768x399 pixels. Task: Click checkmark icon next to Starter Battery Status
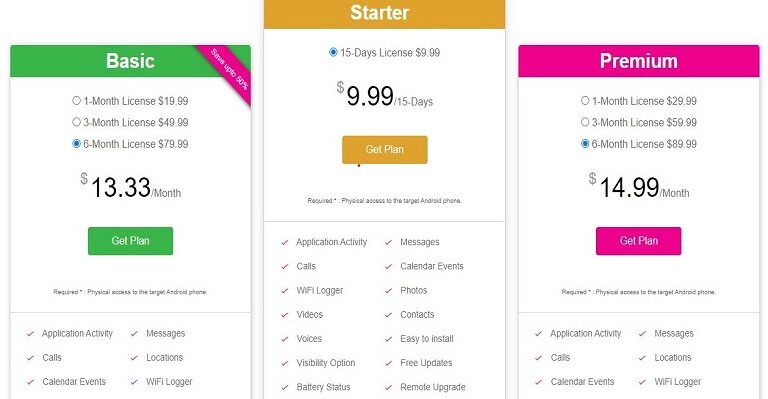tap(285, 387)
